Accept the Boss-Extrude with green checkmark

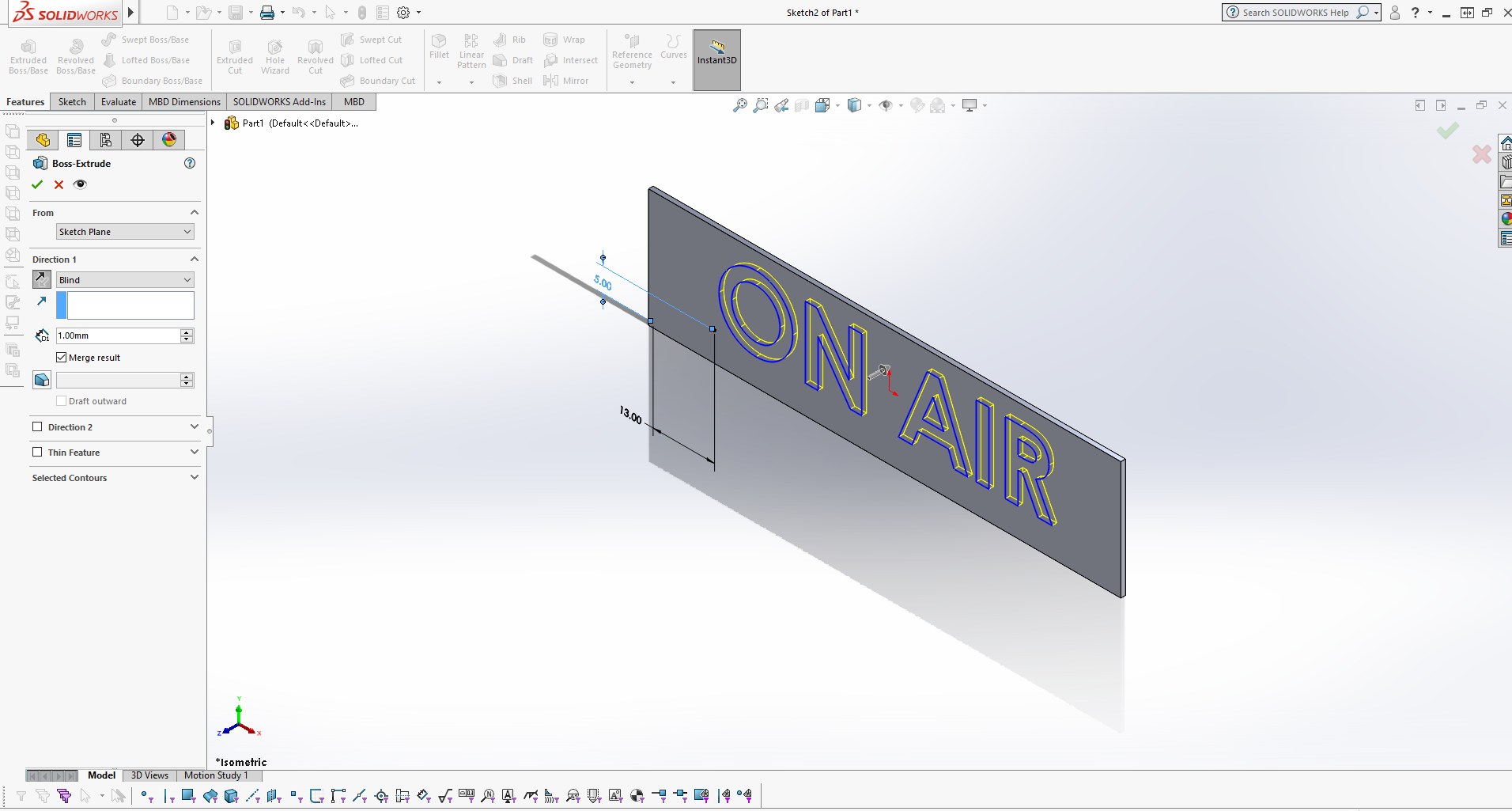pyautogui.click(x=37, y=184)
